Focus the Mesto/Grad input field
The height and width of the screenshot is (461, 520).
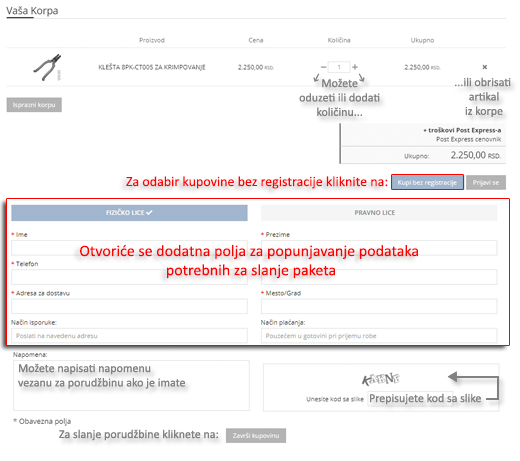click(379, 306)
